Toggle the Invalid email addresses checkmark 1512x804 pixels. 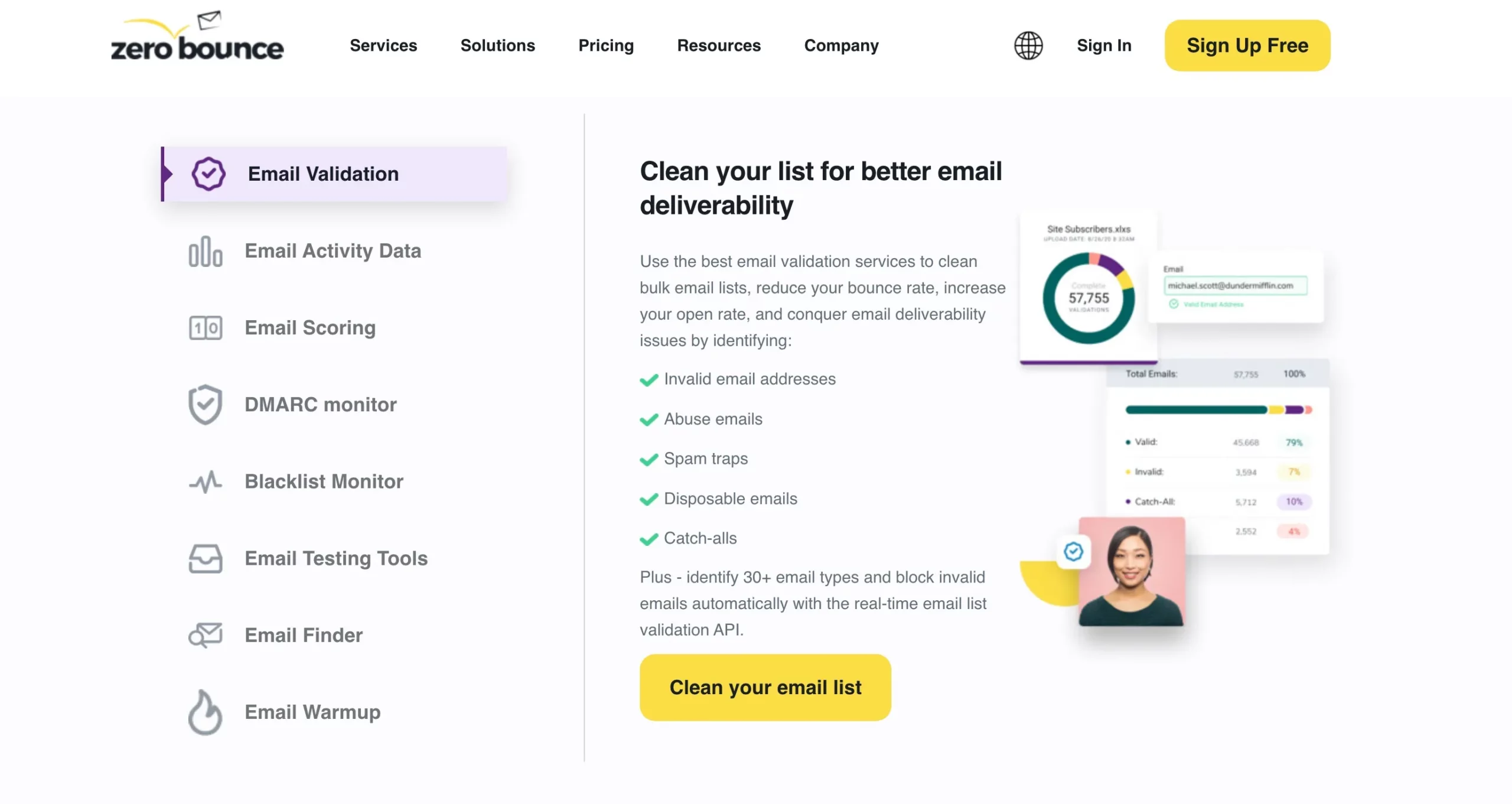click(649, 379)
